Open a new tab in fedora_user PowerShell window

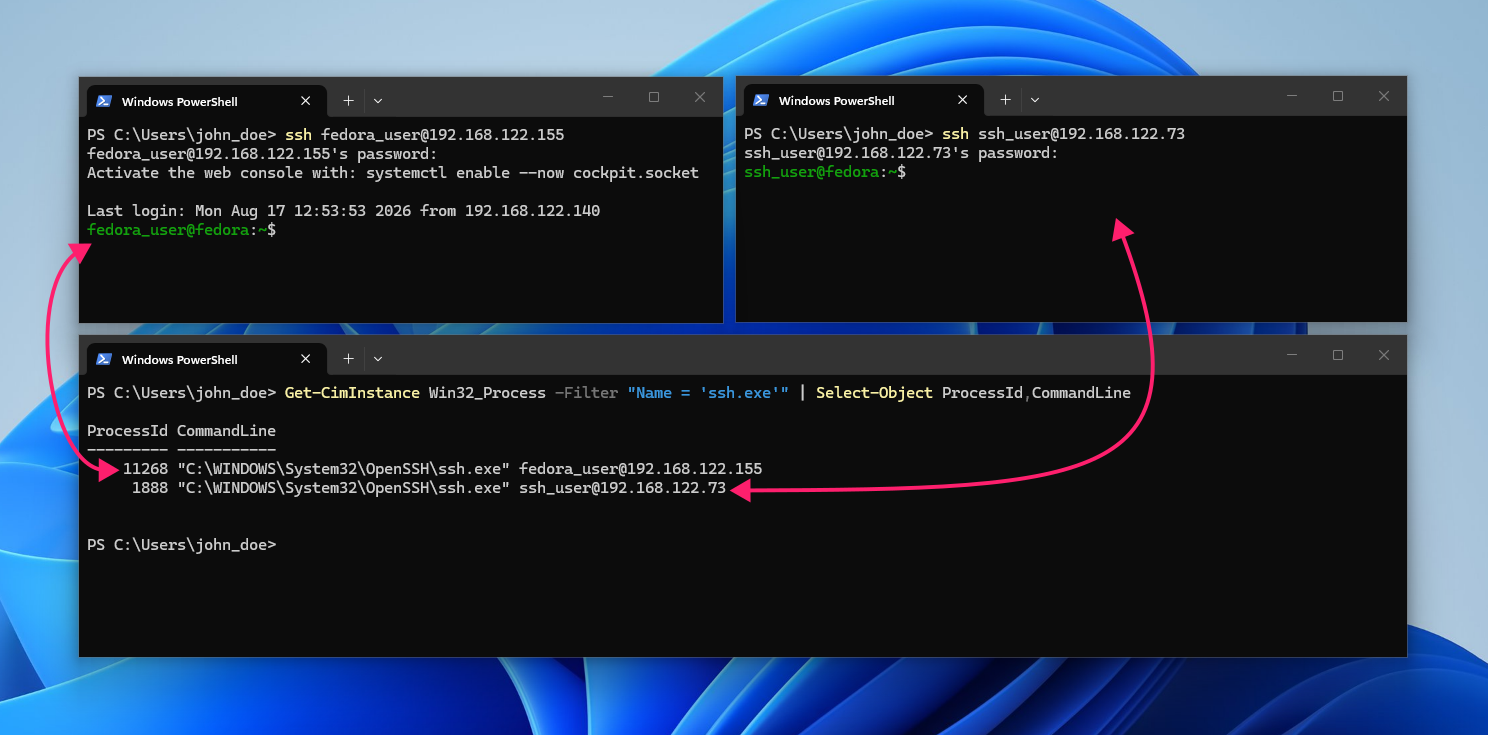point(348,101)
